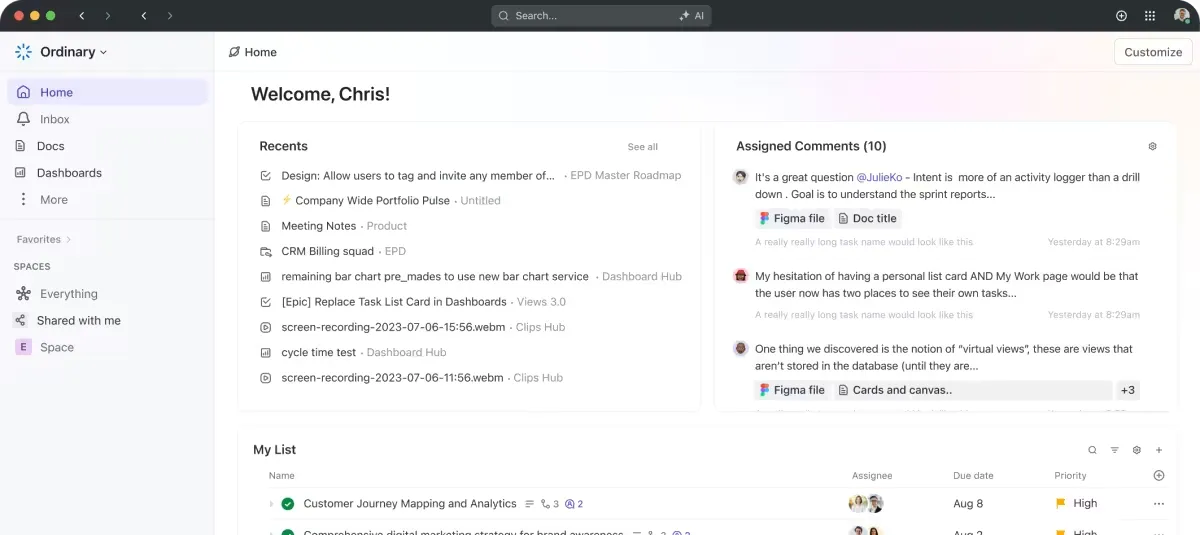Add task with My List plus icon
This screenshot has width=1200, height=535.
1159,450
